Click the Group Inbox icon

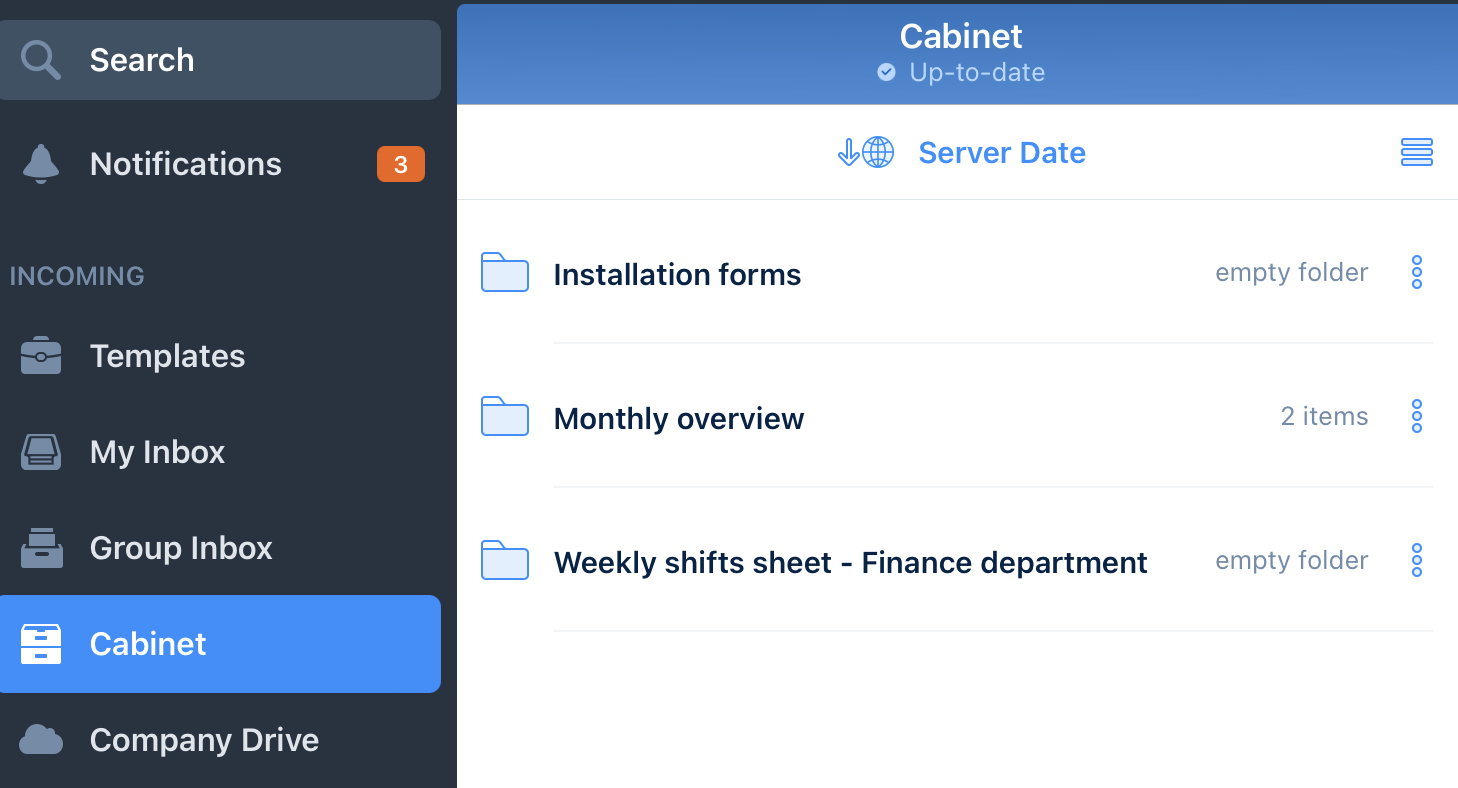click(41, 547)
